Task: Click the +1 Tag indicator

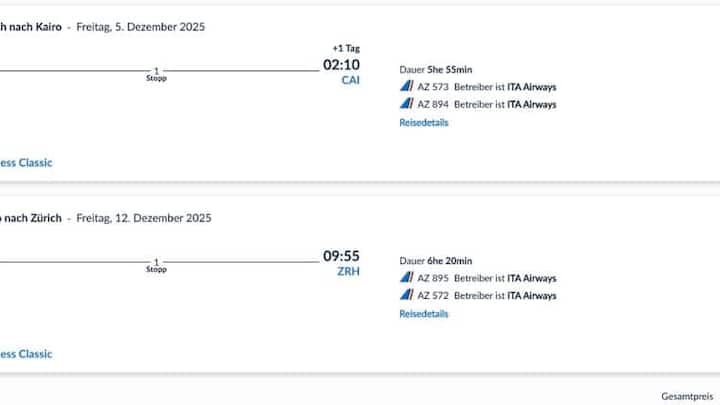Action: pyautogui.click(x=345, y=48)
